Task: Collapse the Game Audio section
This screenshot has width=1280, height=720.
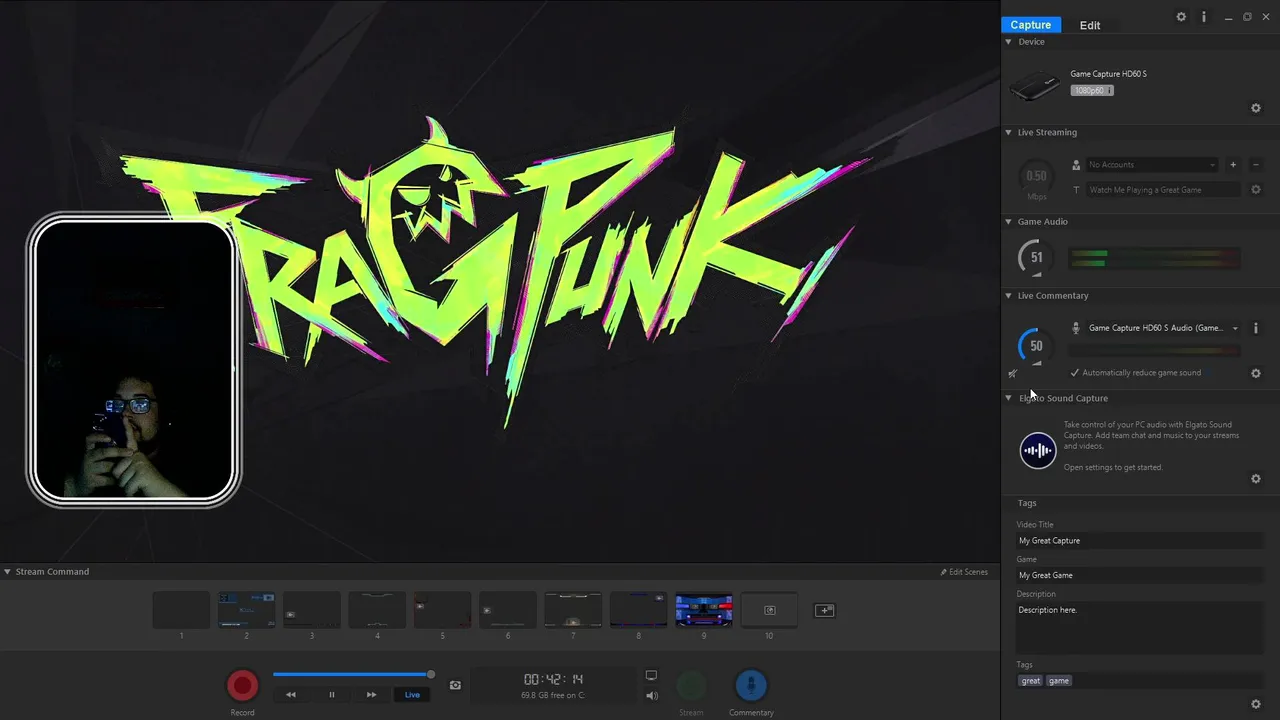Action: click(1008, 222)
